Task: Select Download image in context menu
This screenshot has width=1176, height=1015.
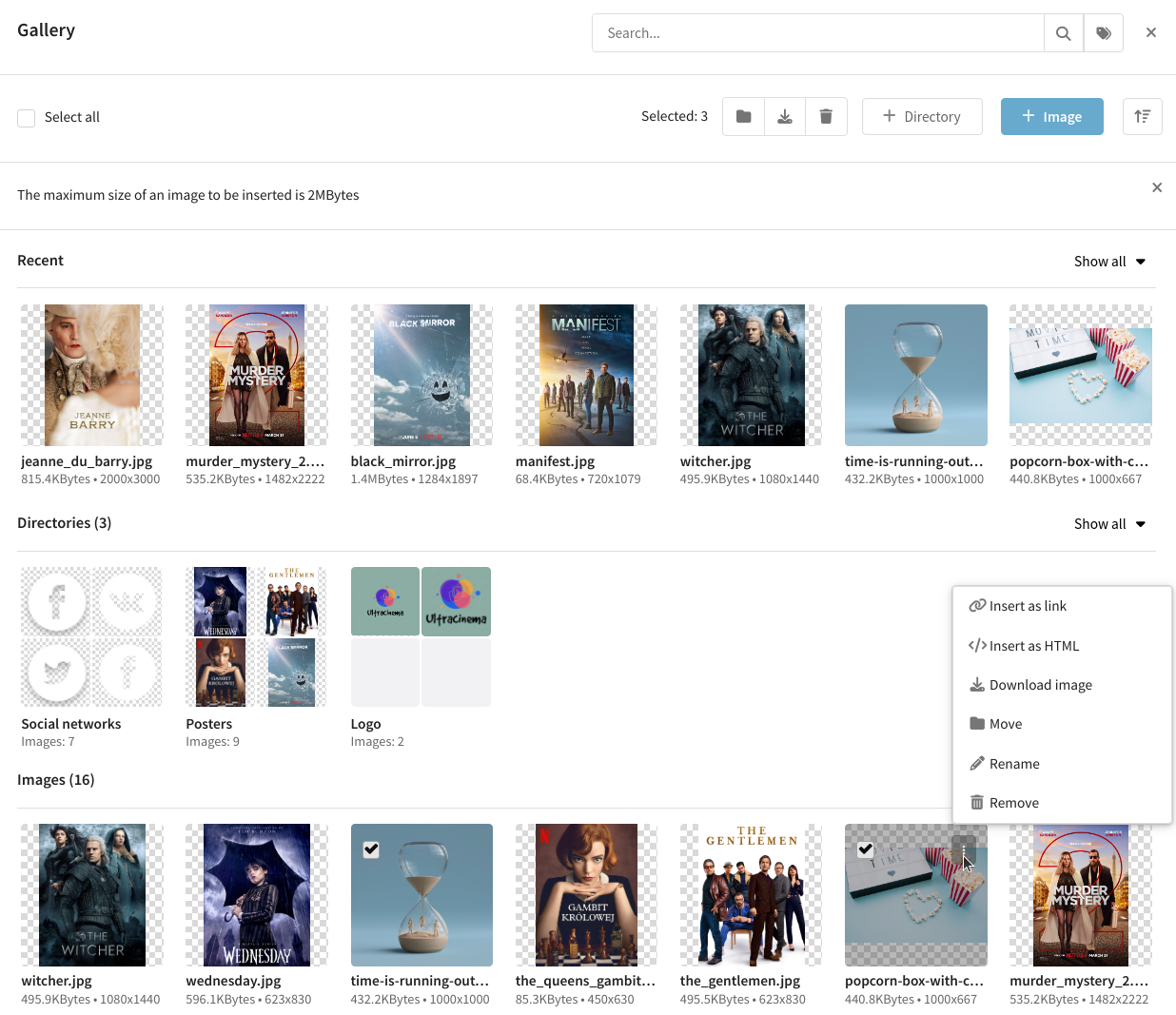Action: 1062,685
